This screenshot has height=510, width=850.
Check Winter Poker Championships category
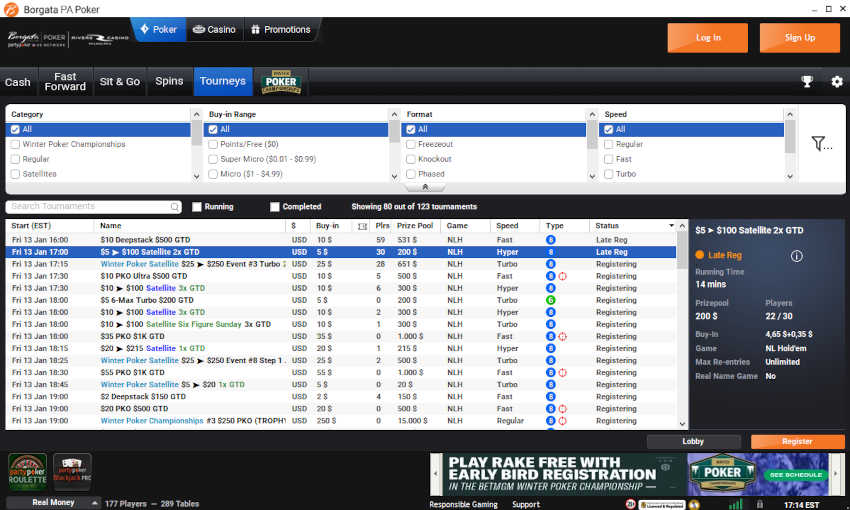point(15,144)
